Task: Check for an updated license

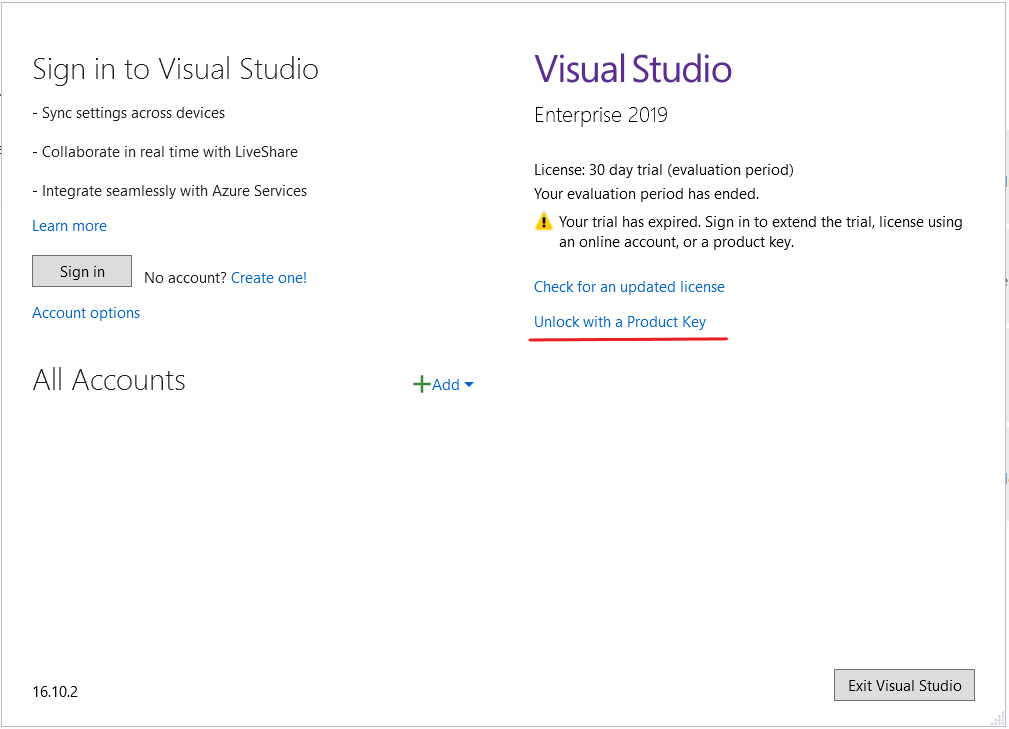Action: click(x=629, y=287)
